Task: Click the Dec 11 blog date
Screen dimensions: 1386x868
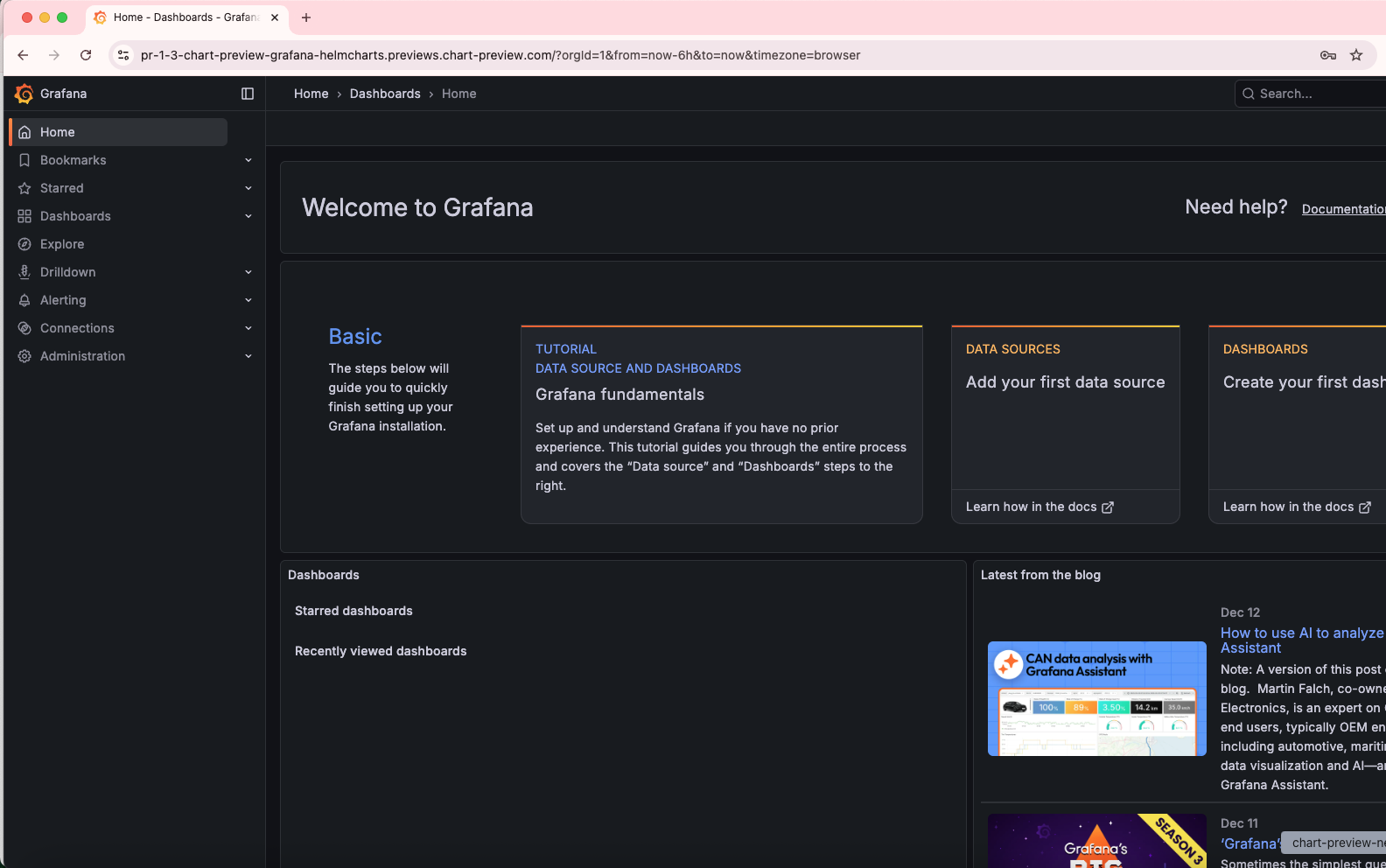Action: click(x=1239, y=823)
